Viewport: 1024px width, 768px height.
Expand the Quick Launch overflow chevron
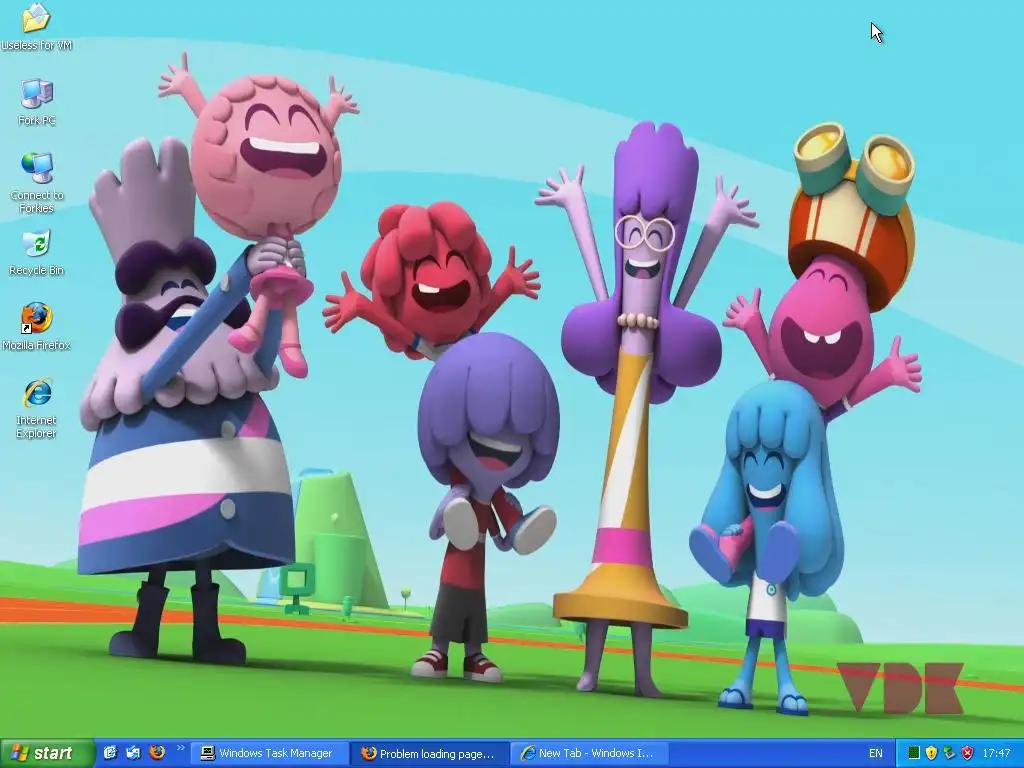point(181,748)
